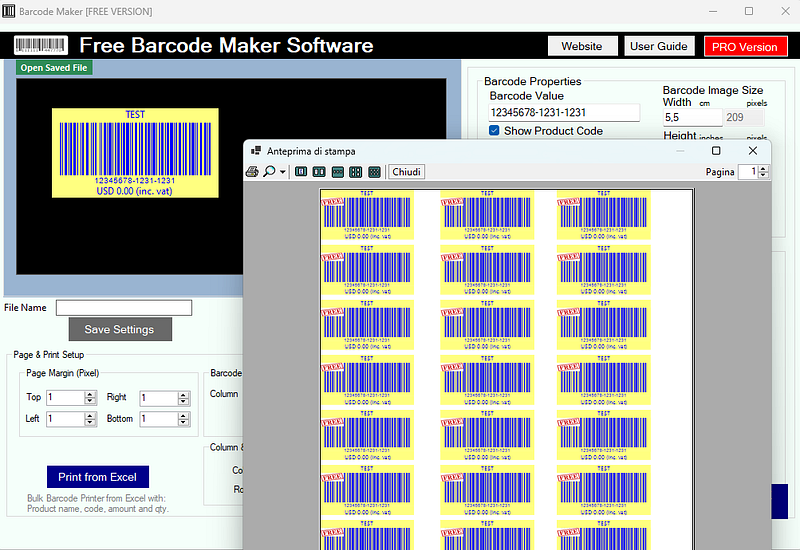The height and width of the screenshot is (550, 800).
Task: Click the Save Settings button
Action: click(120, 330)
